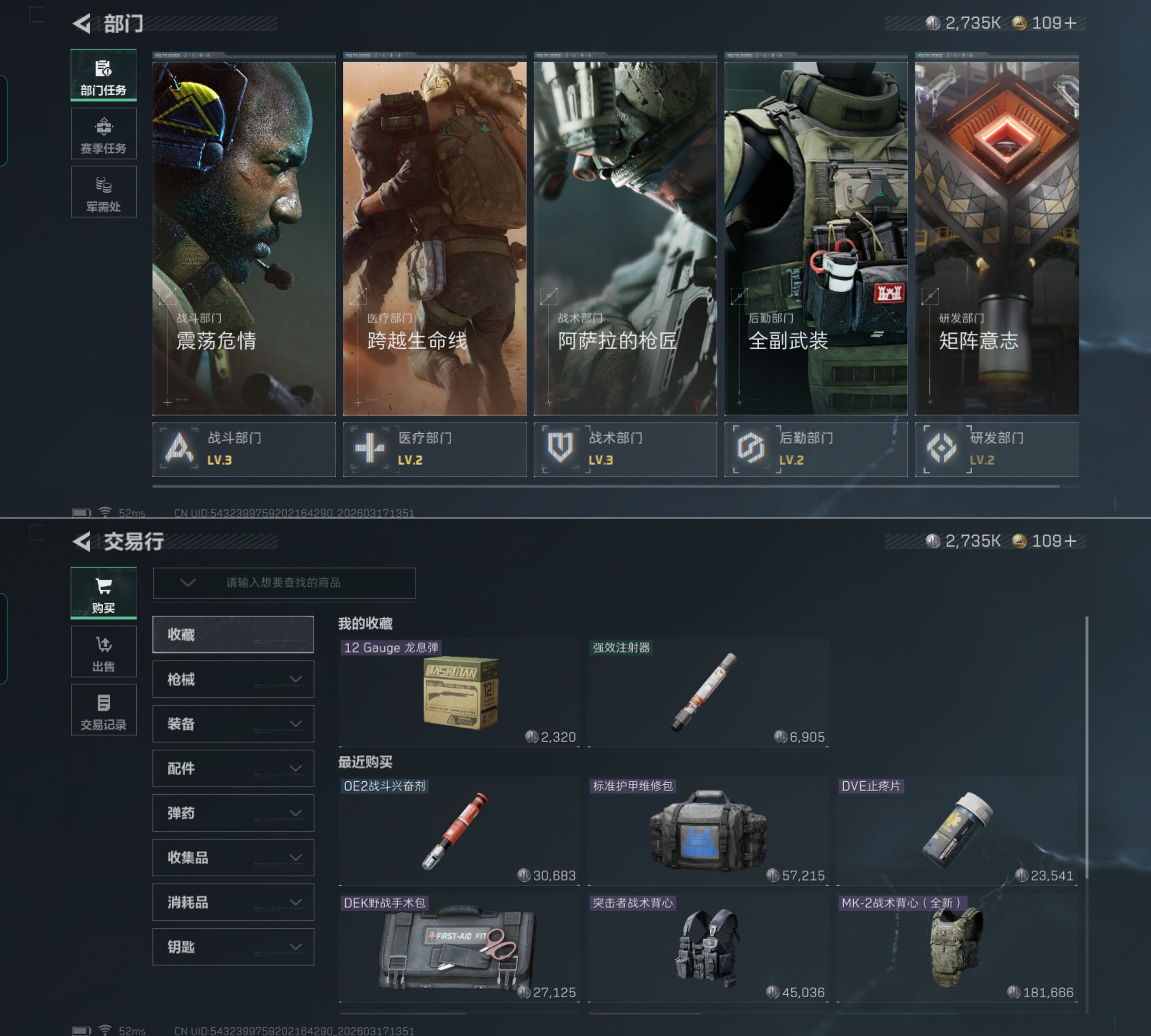1151x1036 pixels.
Task: Open the 赛季任务 sidebar tab
Action: [104, 134]
